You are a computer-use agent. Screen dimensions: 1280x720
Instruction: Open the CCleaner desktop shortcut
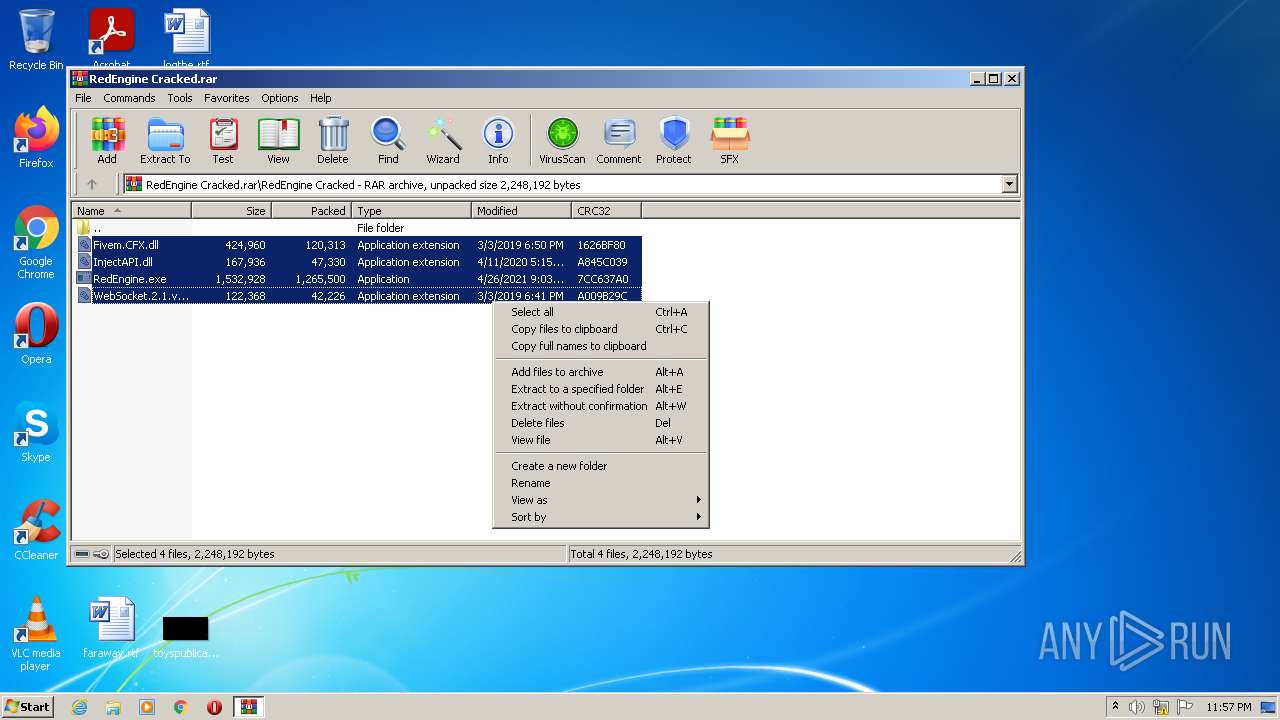[x=36, y=530]
